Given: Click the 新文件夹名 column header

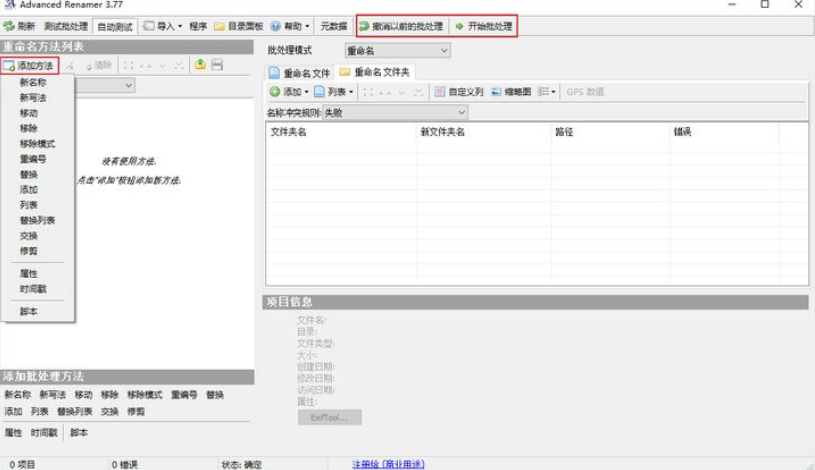Looking at the screenshot, I should 483,132.
